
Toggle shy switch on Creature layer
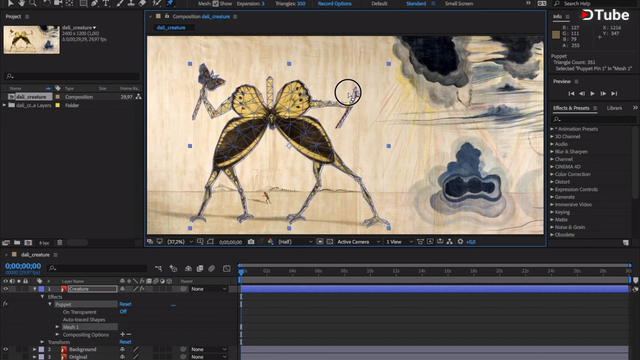pos(122,289)
